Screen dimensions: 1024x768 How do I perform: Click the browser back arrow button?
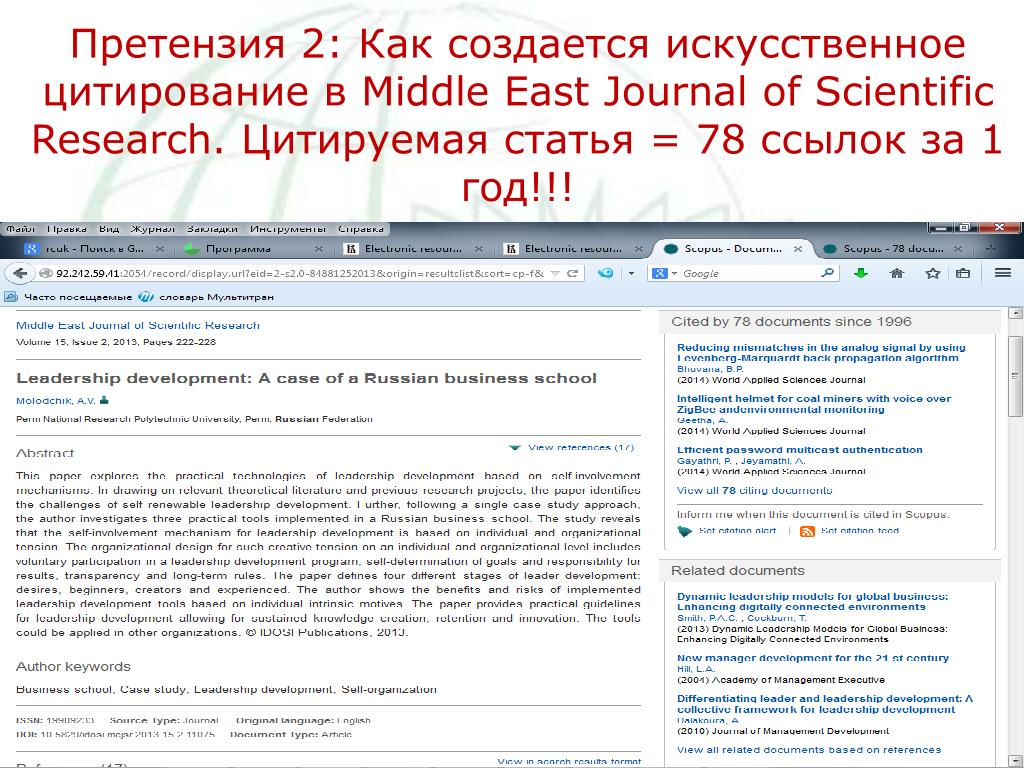tap(20, 273)
